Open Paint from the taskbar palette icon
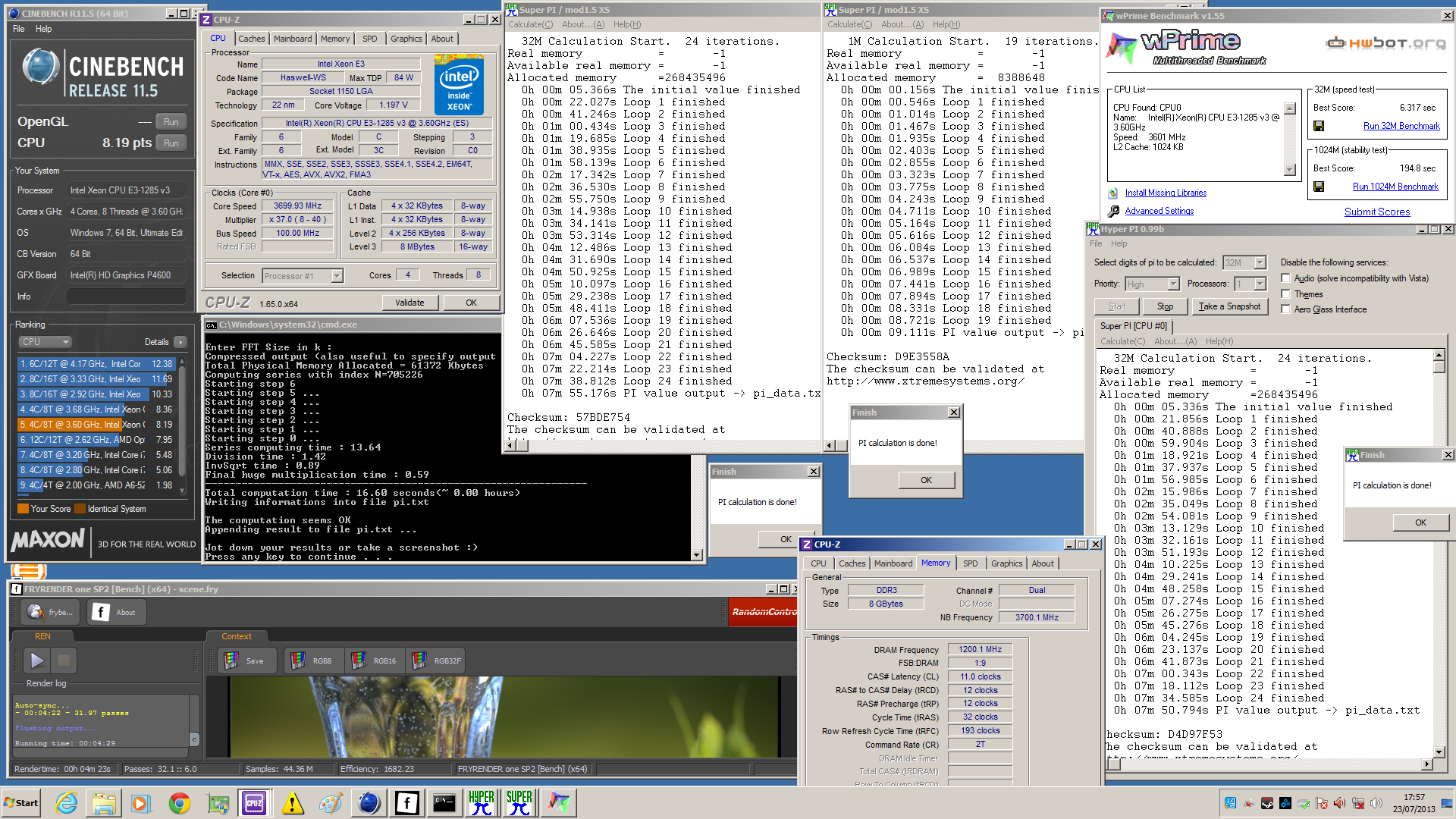The image size is (1456, 819). click(330, 803)
